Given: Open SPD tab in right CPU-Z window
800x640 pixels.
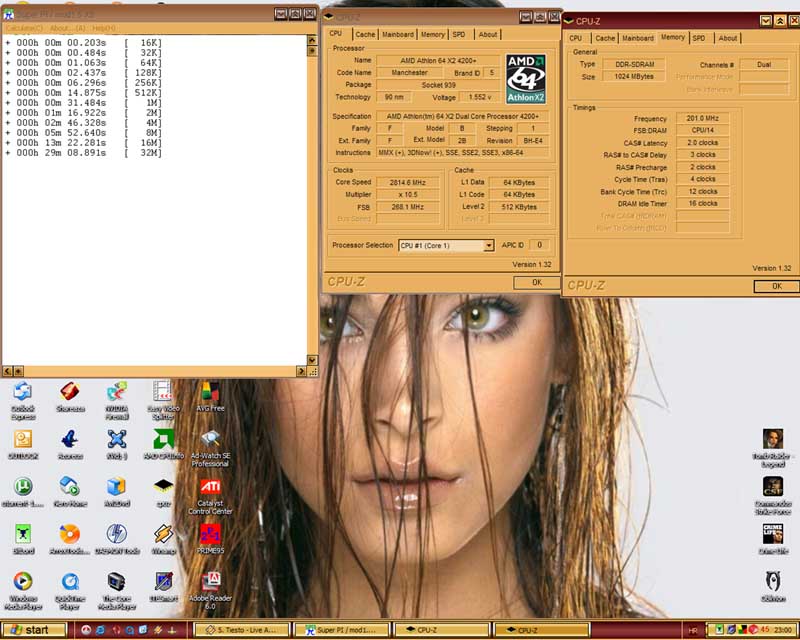Looking at the screenshot, I should [x=698, y=38].
